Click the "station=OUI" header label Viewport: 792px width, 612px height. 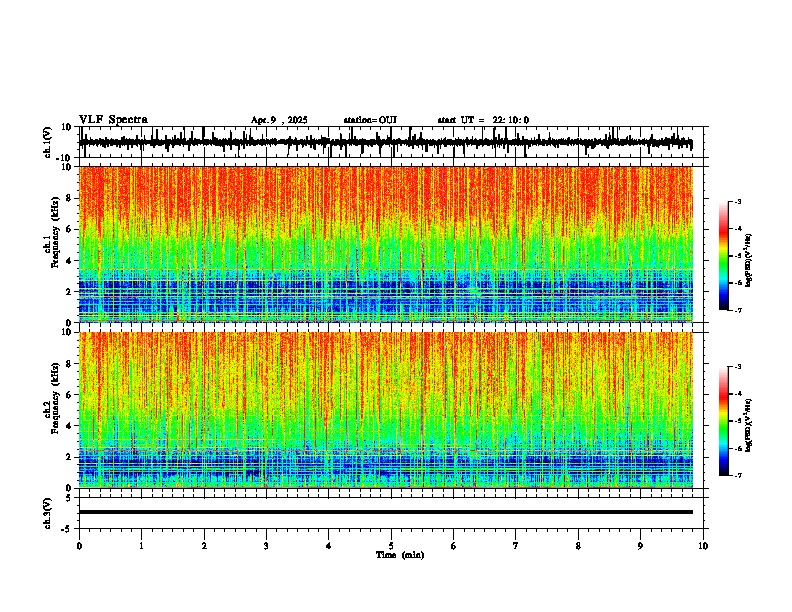[370, 120]
